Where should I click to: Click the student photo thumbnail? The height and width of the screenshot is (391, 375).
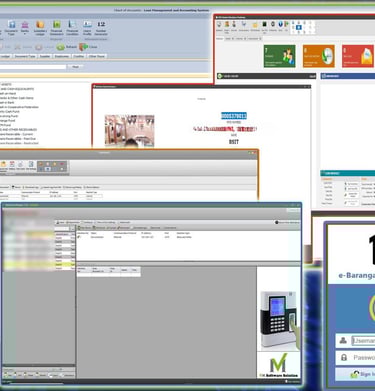pos(130,131)
